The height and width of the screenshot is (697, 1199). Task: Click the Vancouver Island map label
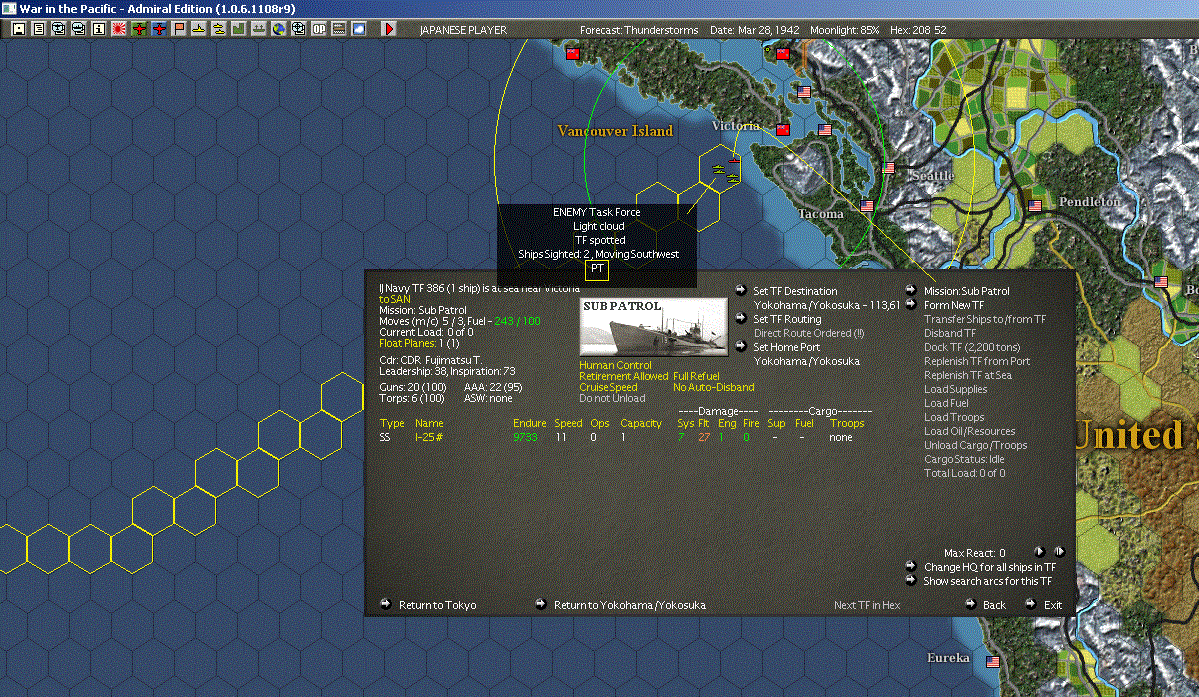[x=615, y=131]
